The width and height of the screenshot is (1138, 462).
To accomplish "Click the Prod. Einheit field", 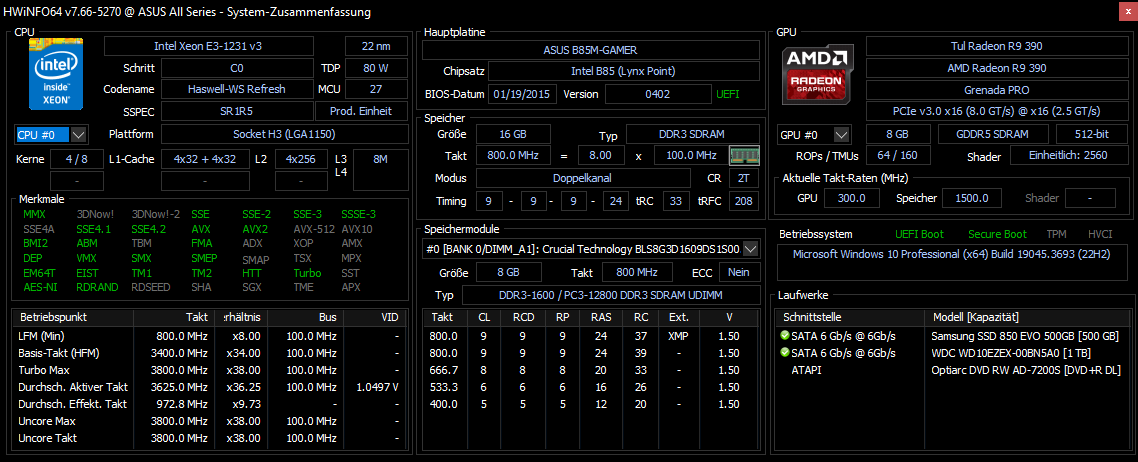I will click(x=361, y=111).
